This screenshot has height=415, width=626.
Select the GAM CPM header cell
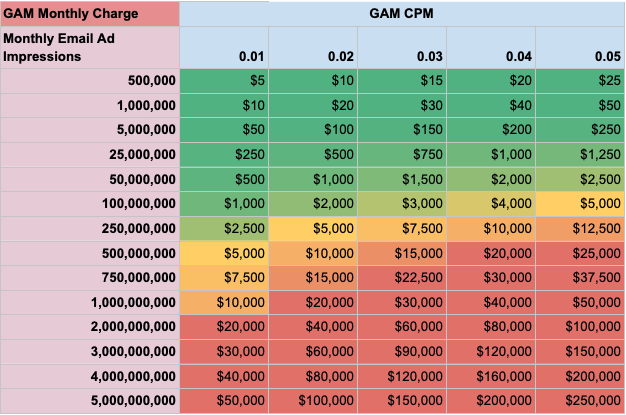pos(402,14)
